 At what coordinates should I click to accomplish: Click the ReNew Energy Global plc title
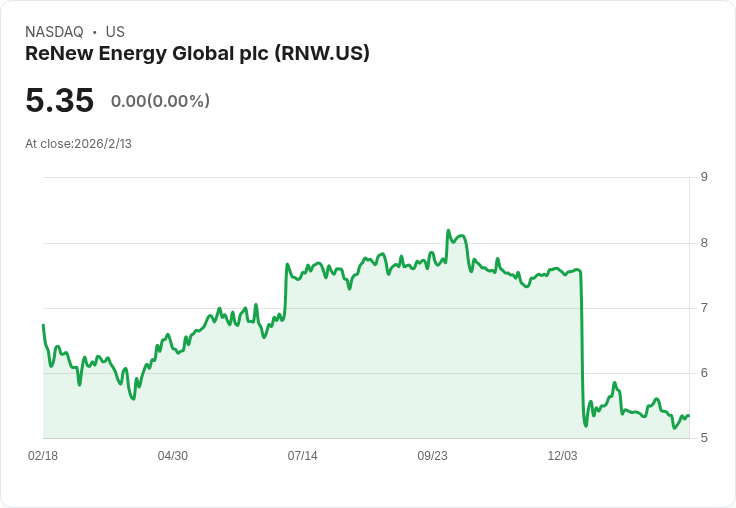(197, 54)
